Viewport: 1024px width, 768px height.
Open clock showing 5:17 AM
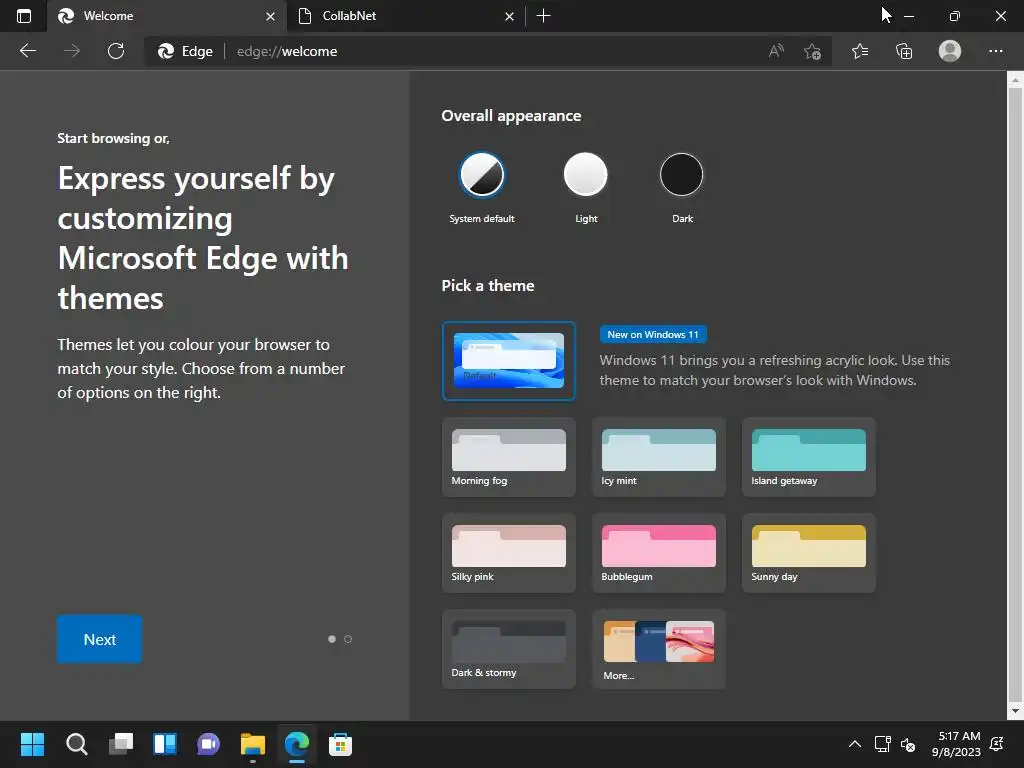click(956, 744)
